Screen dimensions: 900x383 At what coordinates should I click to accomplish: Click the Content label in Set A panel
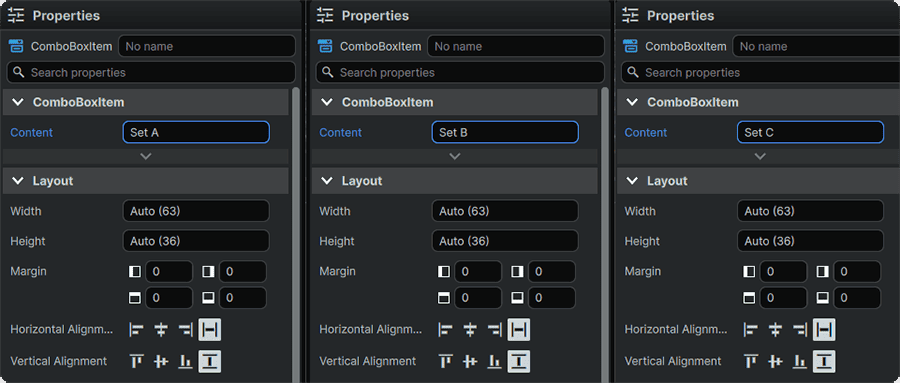click(32, 132)
